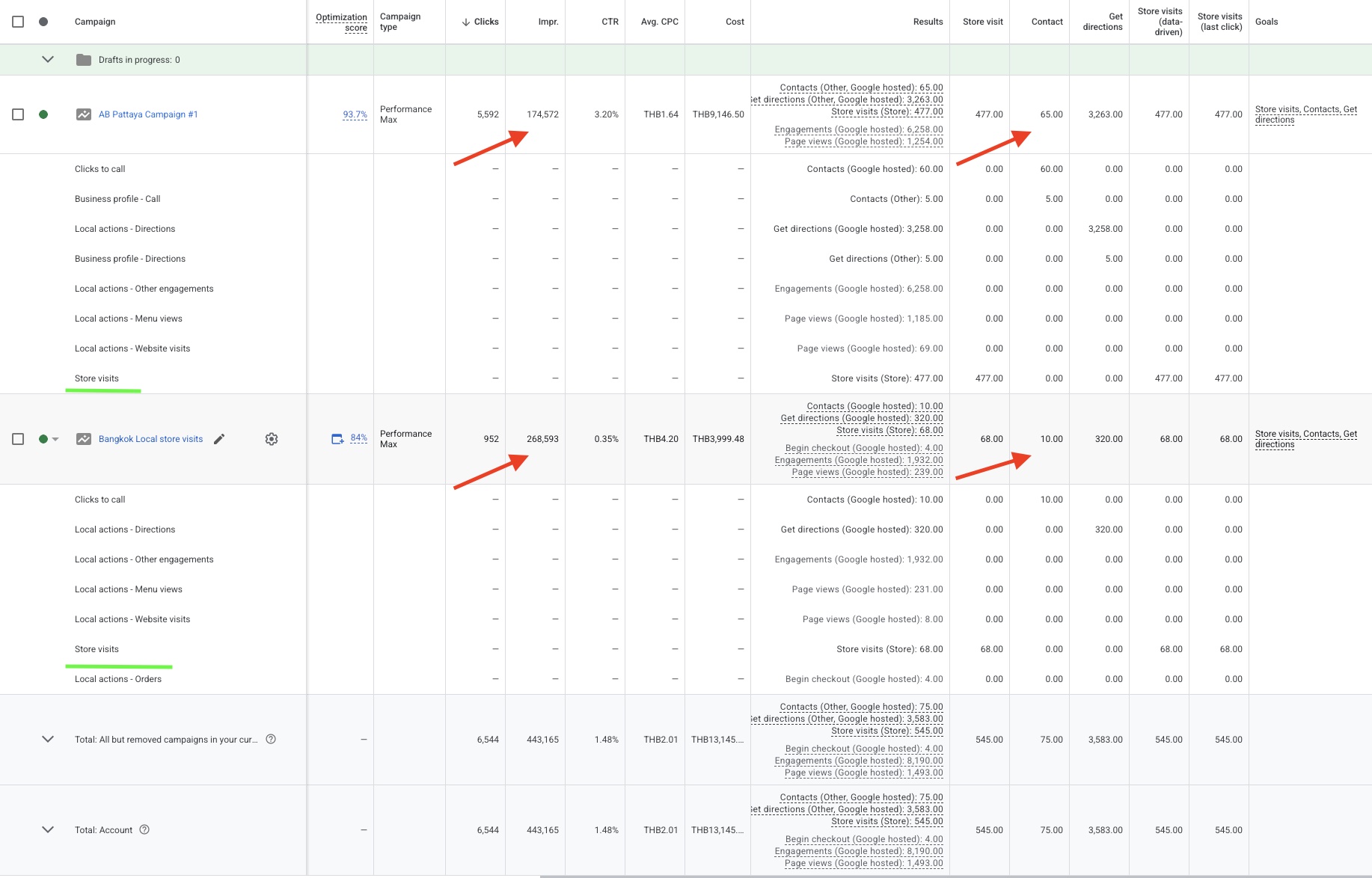Click the green status dot for AB Pattaya campaign

pos(43,114)
